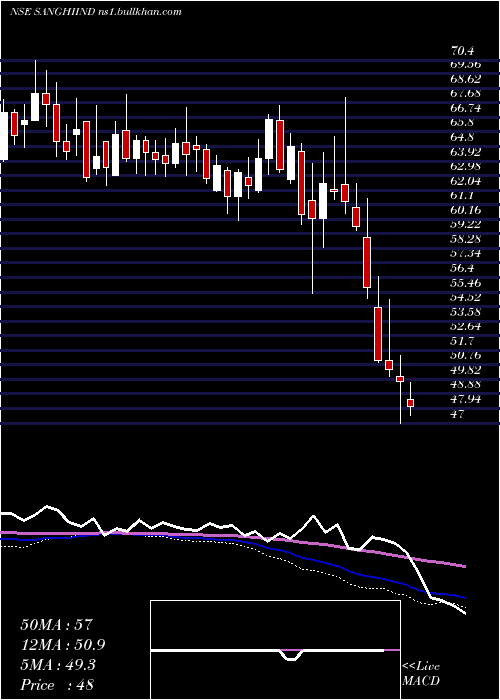Viewport: 500px width, 700px height.
Task: Select the 48.88 price axis label
Action: 466,385
